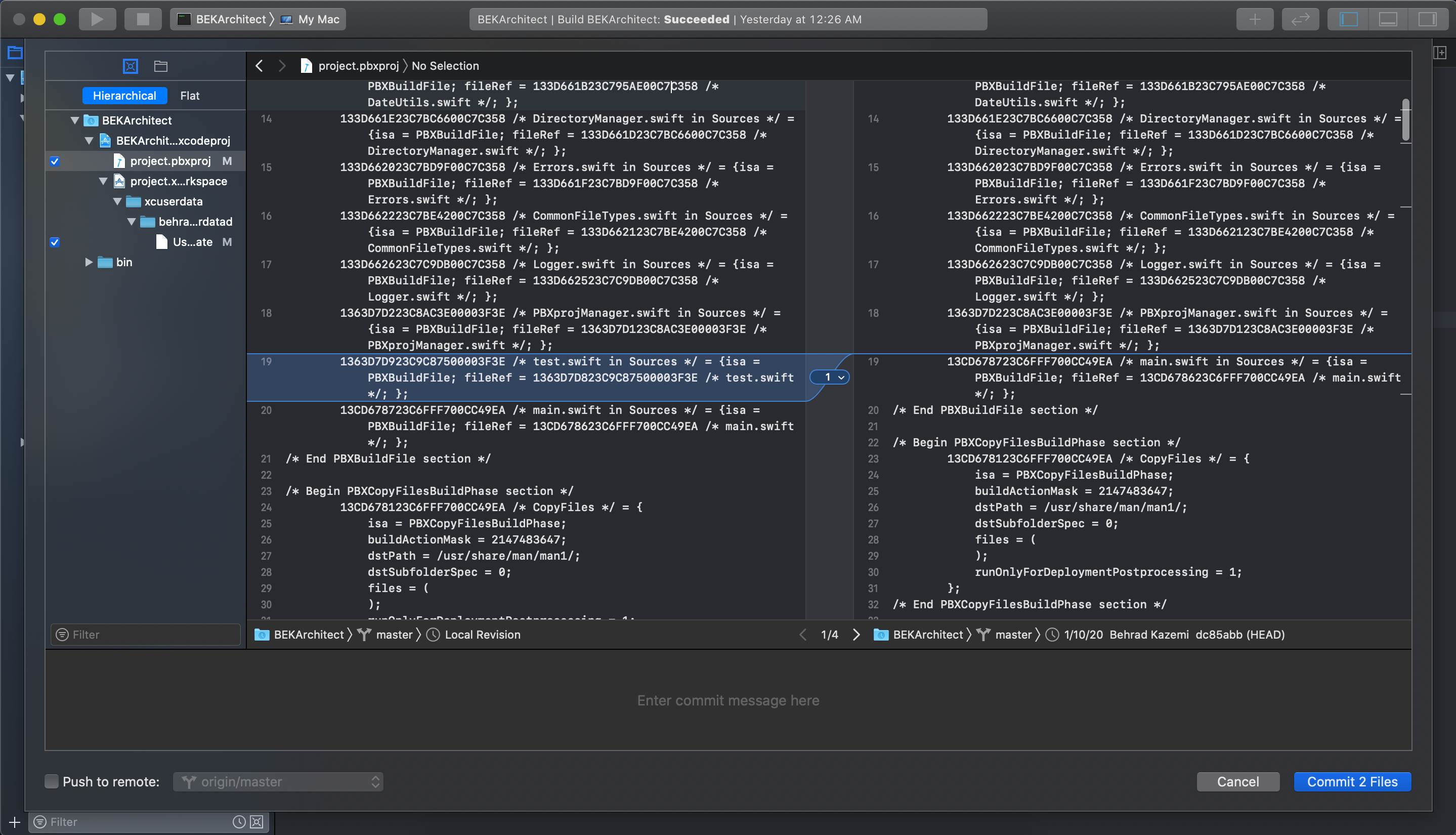Click the Cancel button

(x=1237, y=782)
